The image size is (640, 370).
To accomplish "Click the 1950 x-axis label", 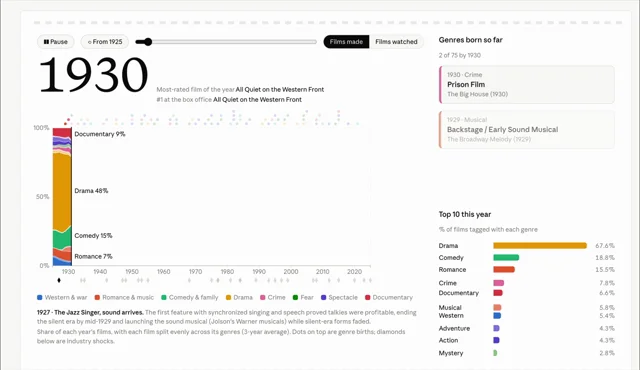I will tap(132, 272).
